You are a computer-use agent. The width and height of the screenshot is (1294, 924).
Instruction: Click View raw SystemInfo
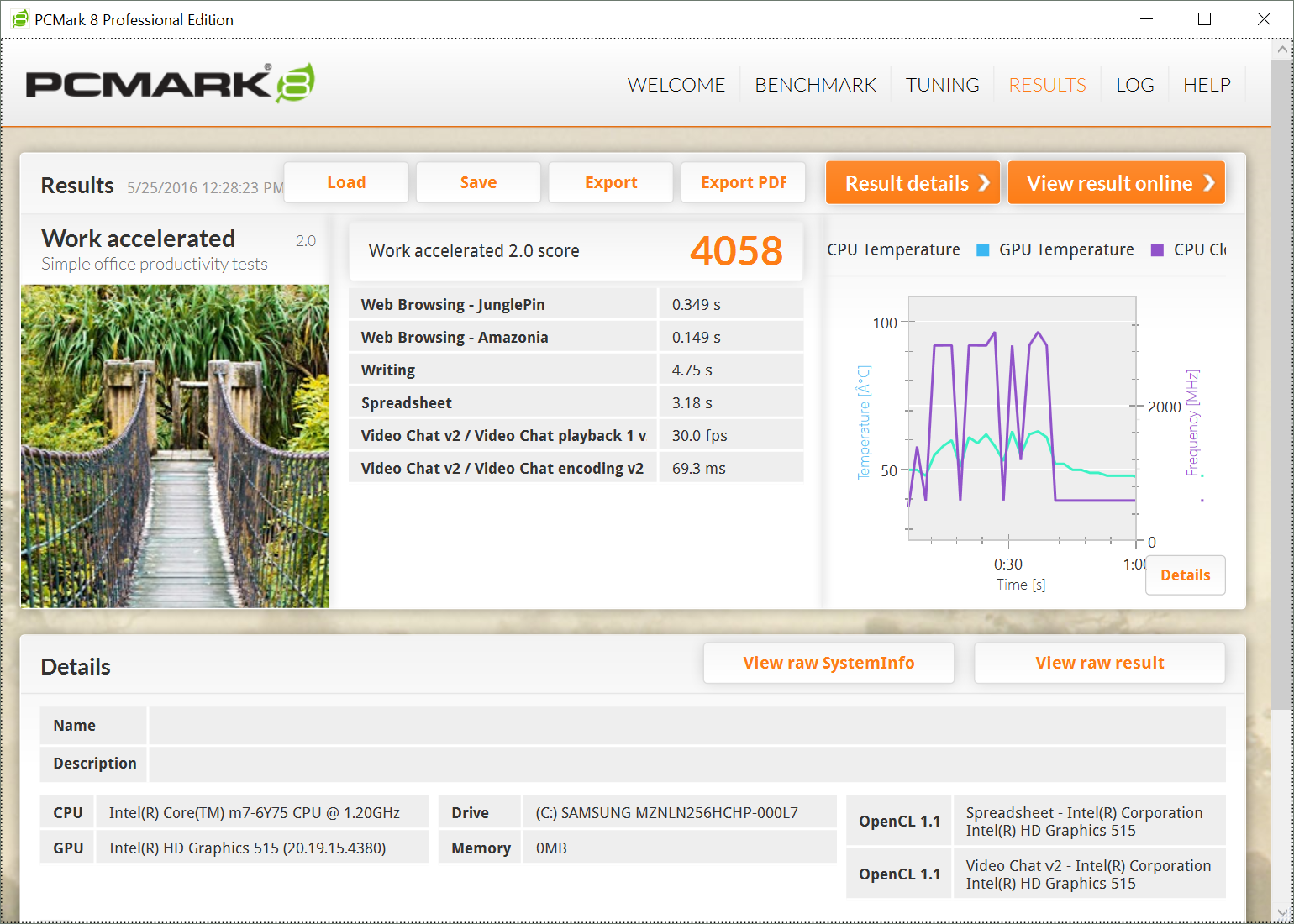click(x=828, y=663)
